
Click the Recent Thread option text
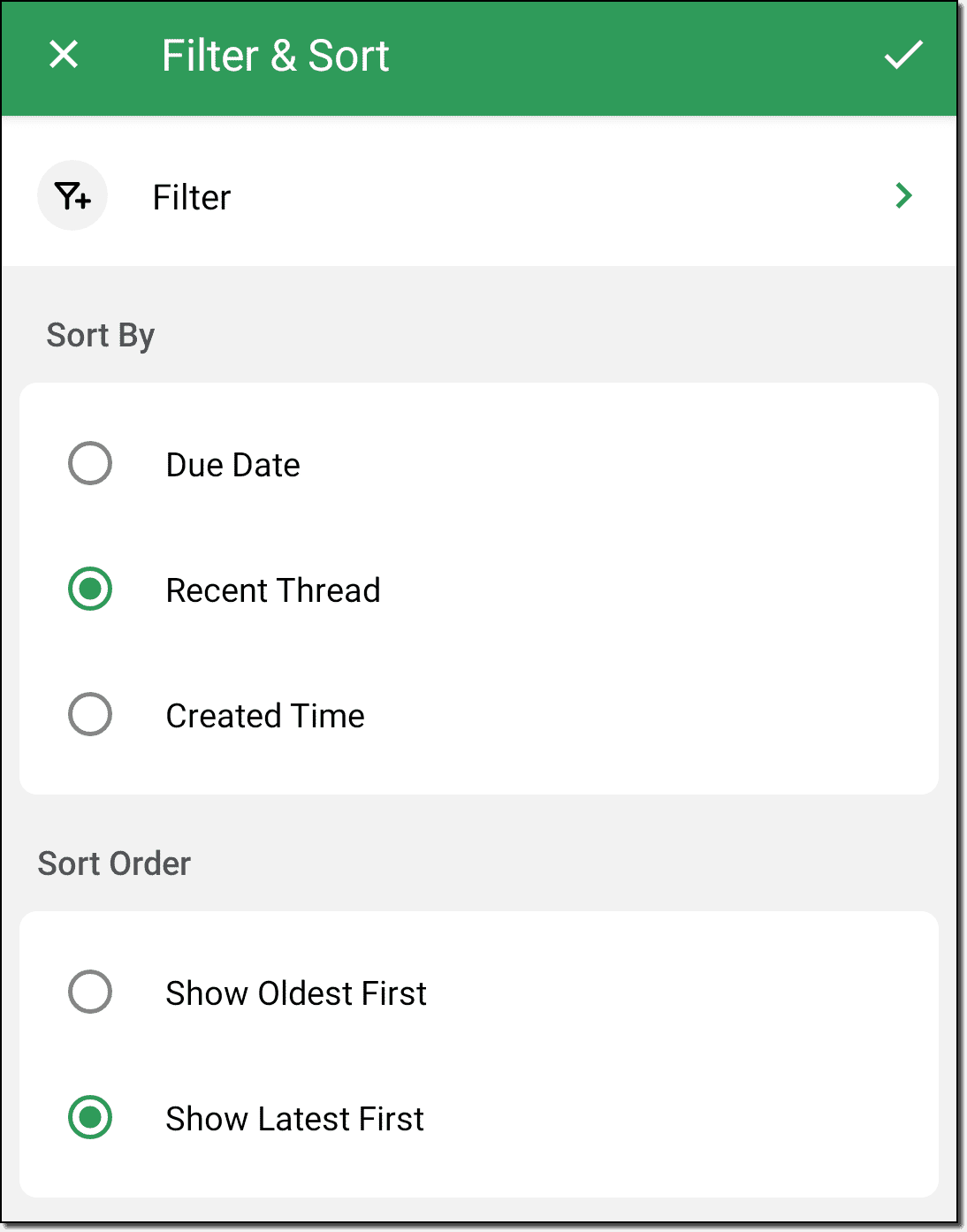[x=273, y=590]
